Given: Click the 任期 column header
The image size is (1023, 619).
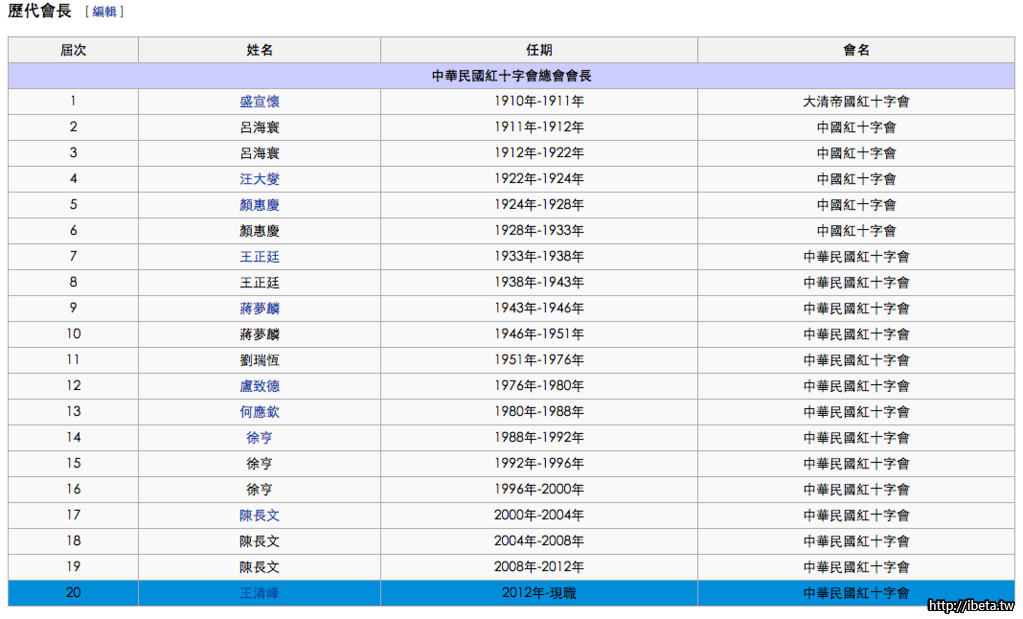Looking at the screenshot, I should point(539,50).
